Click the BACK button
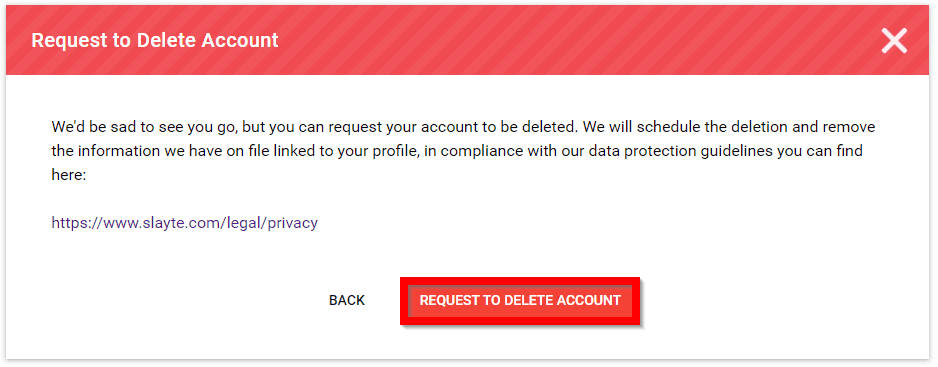Image resolution: width=938 pixels, height=367 pixels. pyautogui.click(x=347, y=301)
